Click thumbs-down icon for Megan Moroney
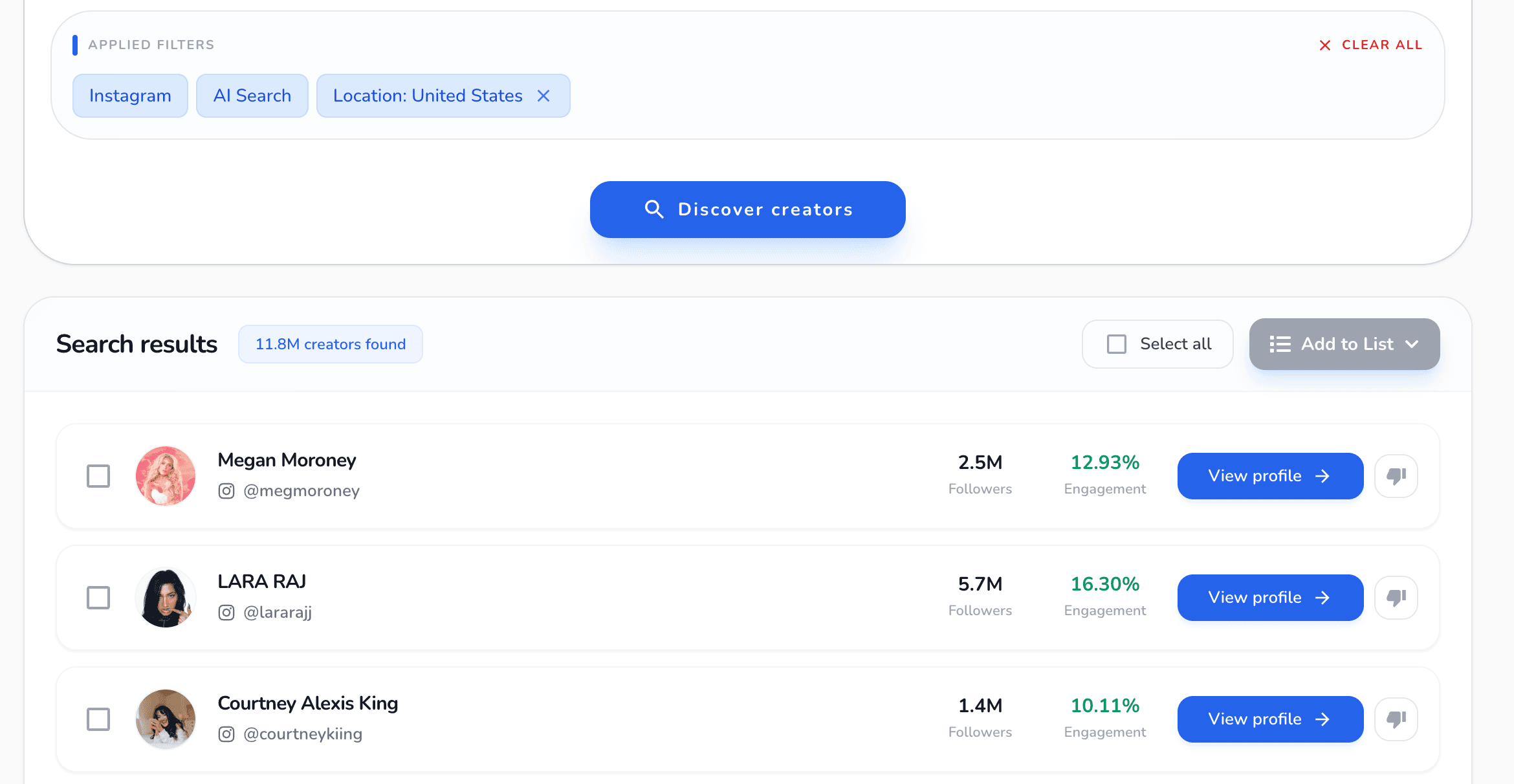 (1396, 476)
